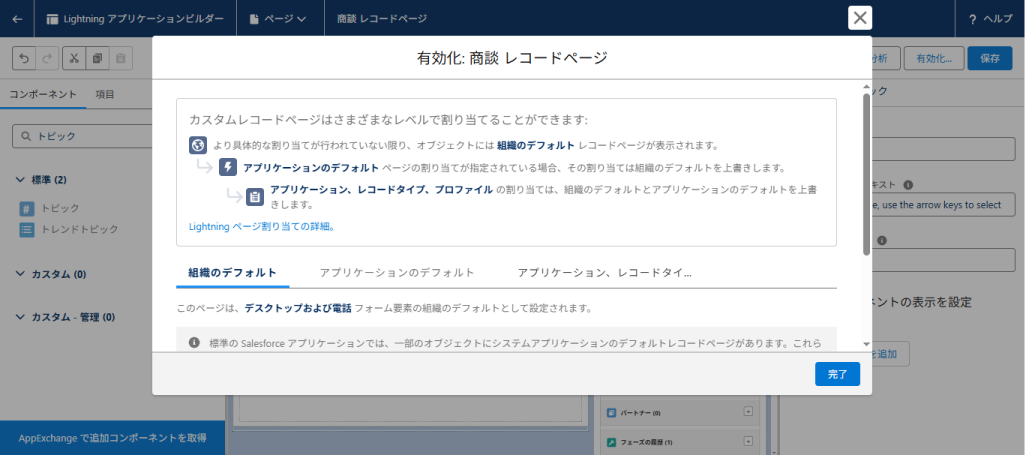Click 商談 レコードページ title in header
This screenshot has width=1025, height=455.
coord(382,19)
